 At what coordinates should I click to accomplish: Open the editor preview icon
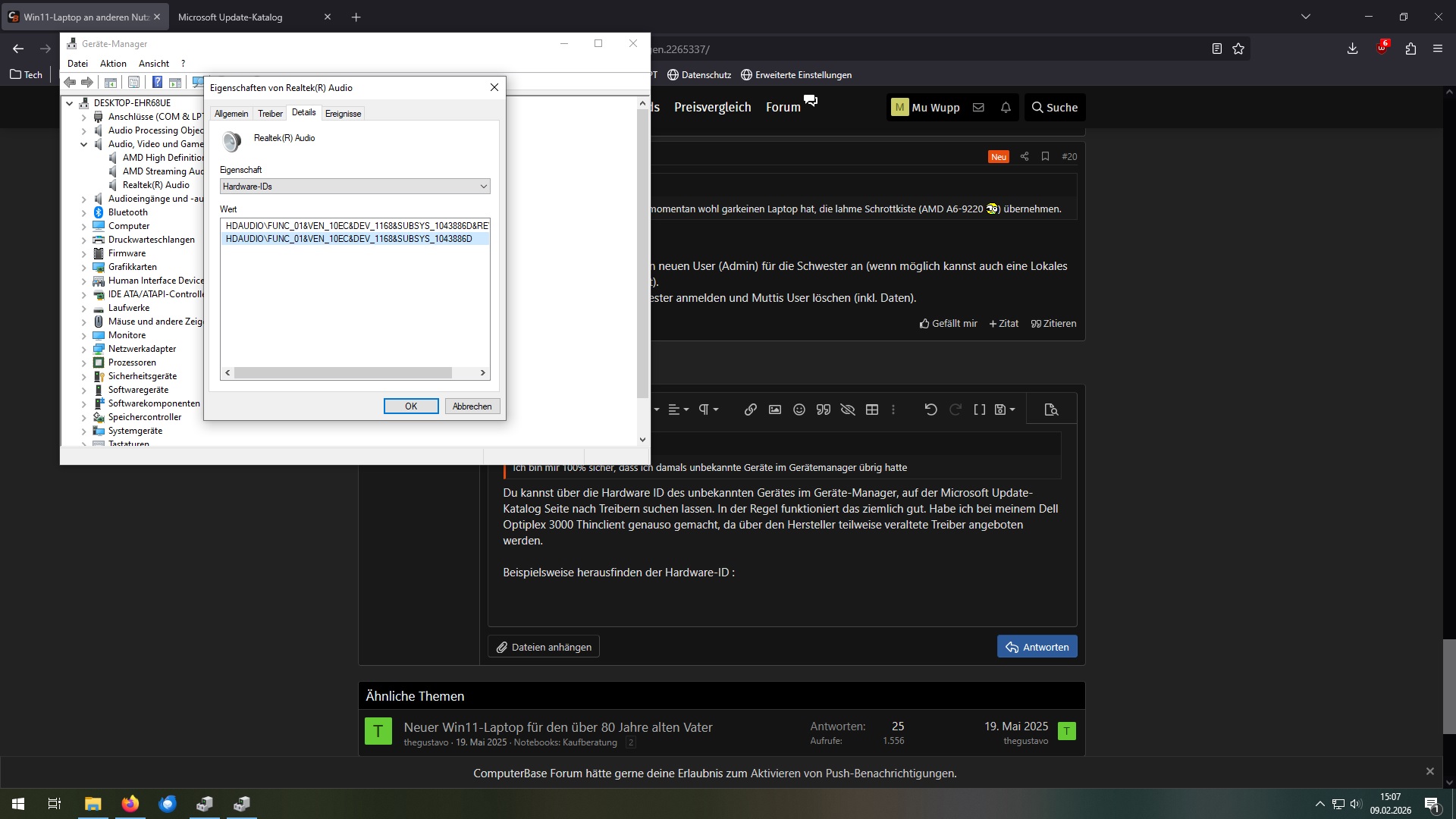pos(1051,409)
